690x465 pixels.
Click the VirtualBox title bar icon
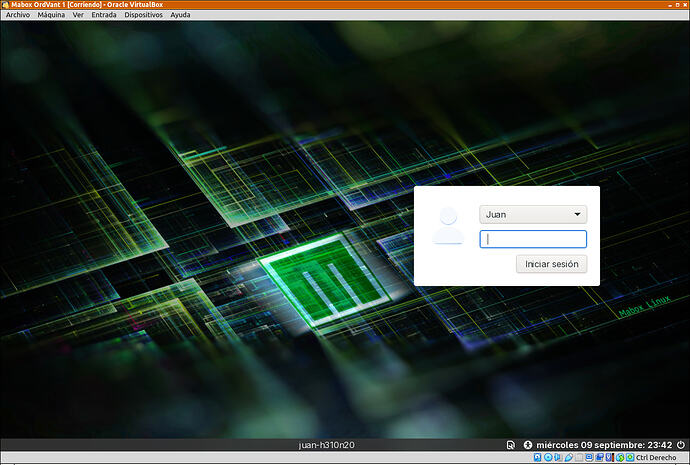click(5, 4)
